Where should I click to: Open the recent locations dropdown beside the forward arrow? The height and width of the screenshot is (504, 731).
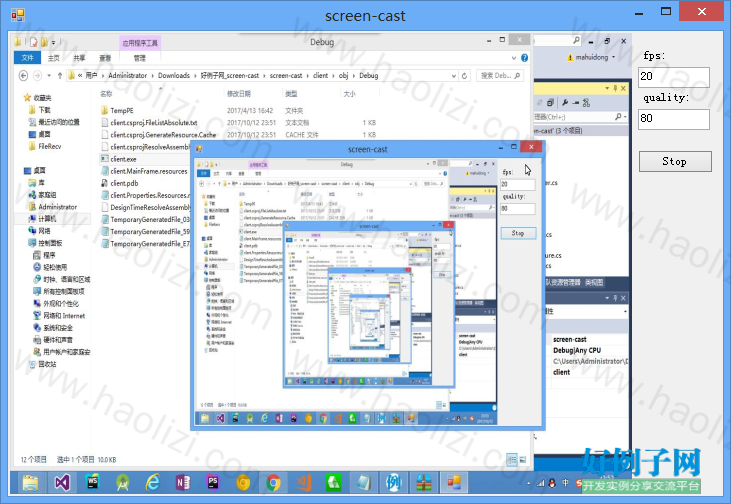49,76
